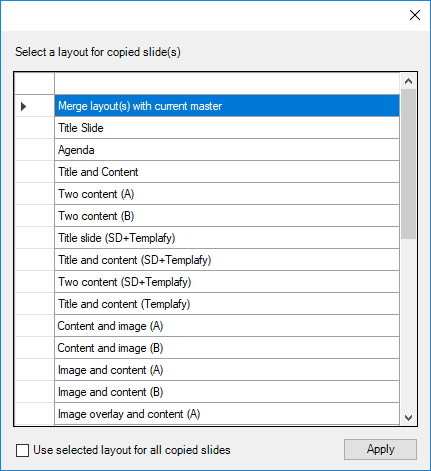
Task: Choose Image and content (B) layout
Action: pos(227,392)
